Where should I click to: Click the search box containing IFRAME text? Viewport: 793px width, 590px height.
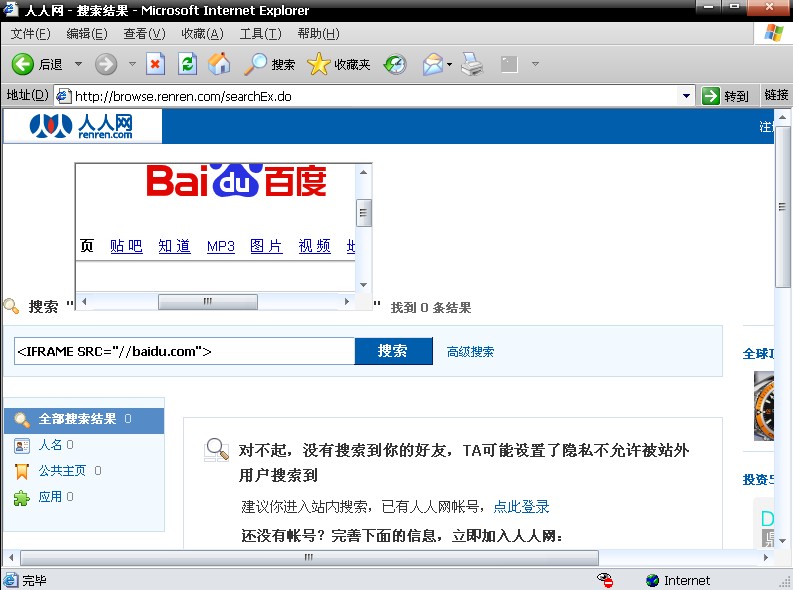pyautogui.click(x=185, y=351)
